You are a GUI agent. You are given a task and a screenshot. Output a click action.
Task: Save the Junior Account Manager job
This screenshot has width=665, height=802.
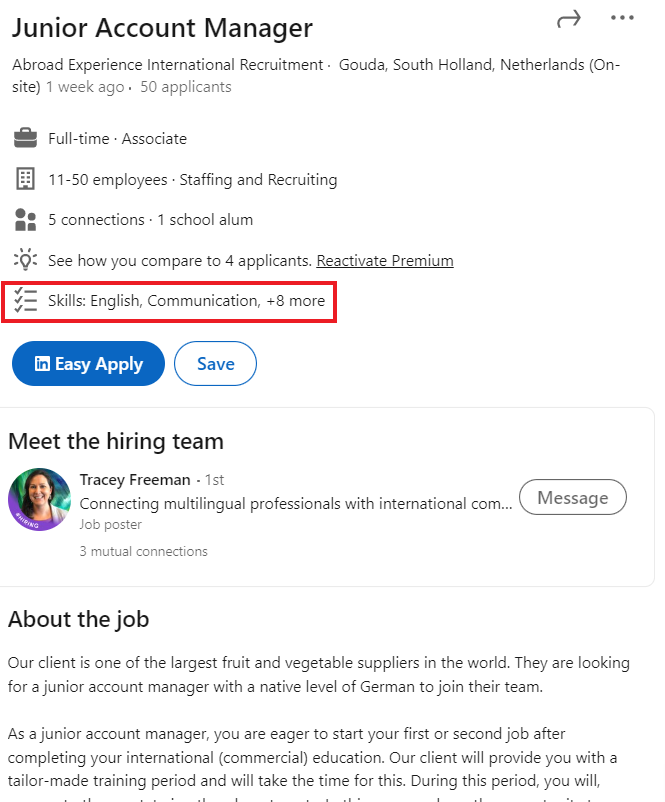pos(215,363)
